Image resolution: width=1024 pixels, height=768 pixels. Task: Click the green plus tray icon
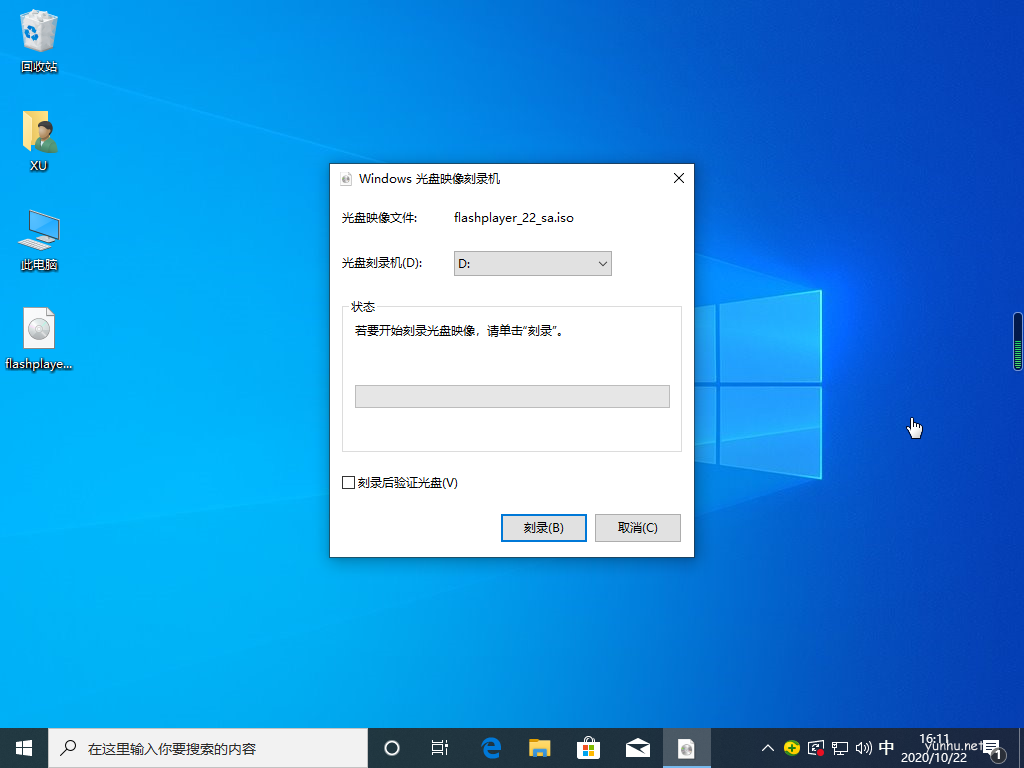click(792, 748)
